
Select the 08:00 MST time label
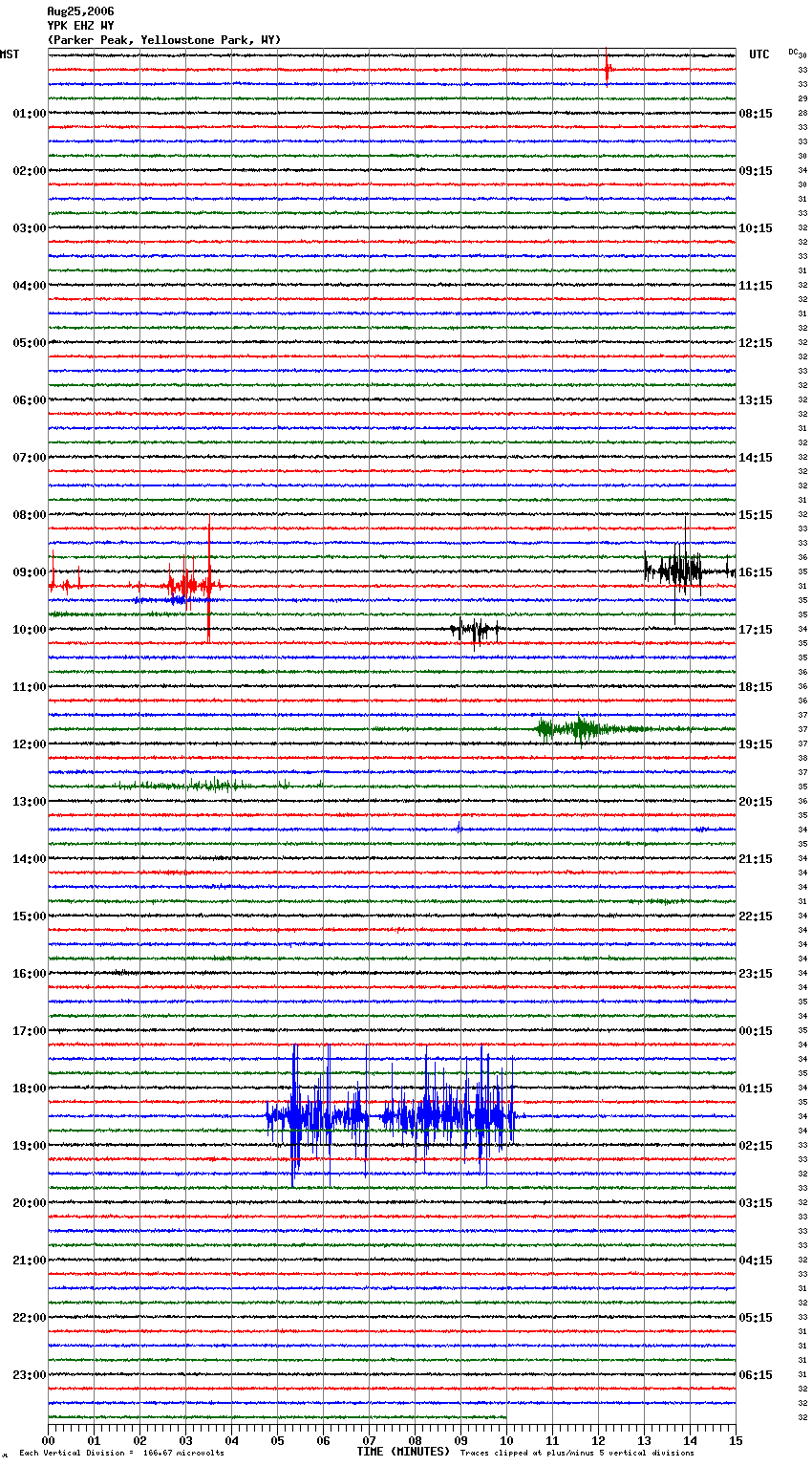pos(30,515)
